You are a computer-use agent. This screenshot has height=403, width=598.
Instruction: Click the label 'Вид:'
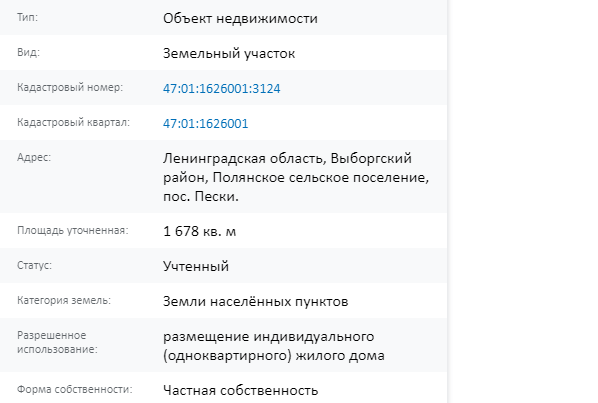(x=28, y=52)
